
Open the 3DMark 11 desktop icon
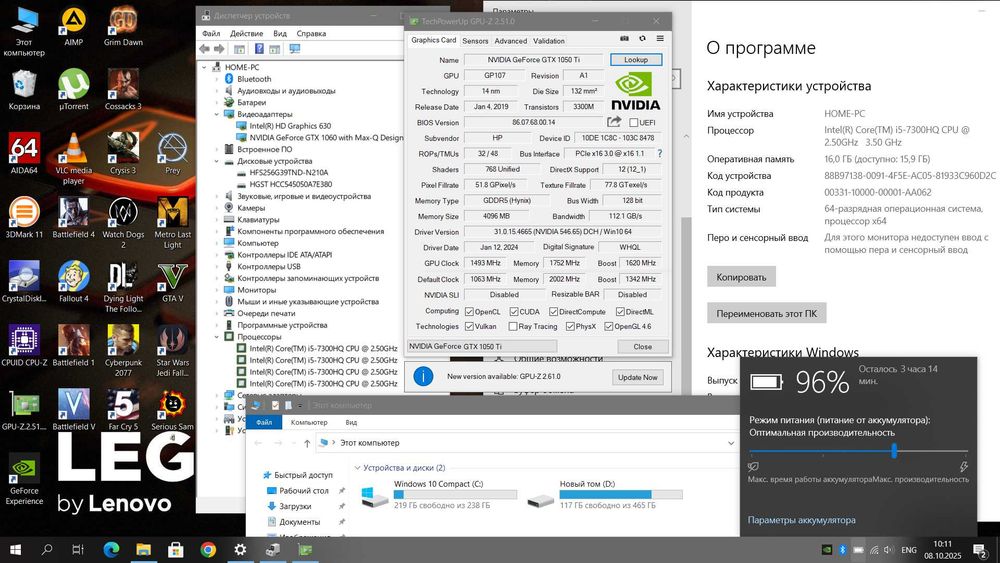tap(24, 217)
